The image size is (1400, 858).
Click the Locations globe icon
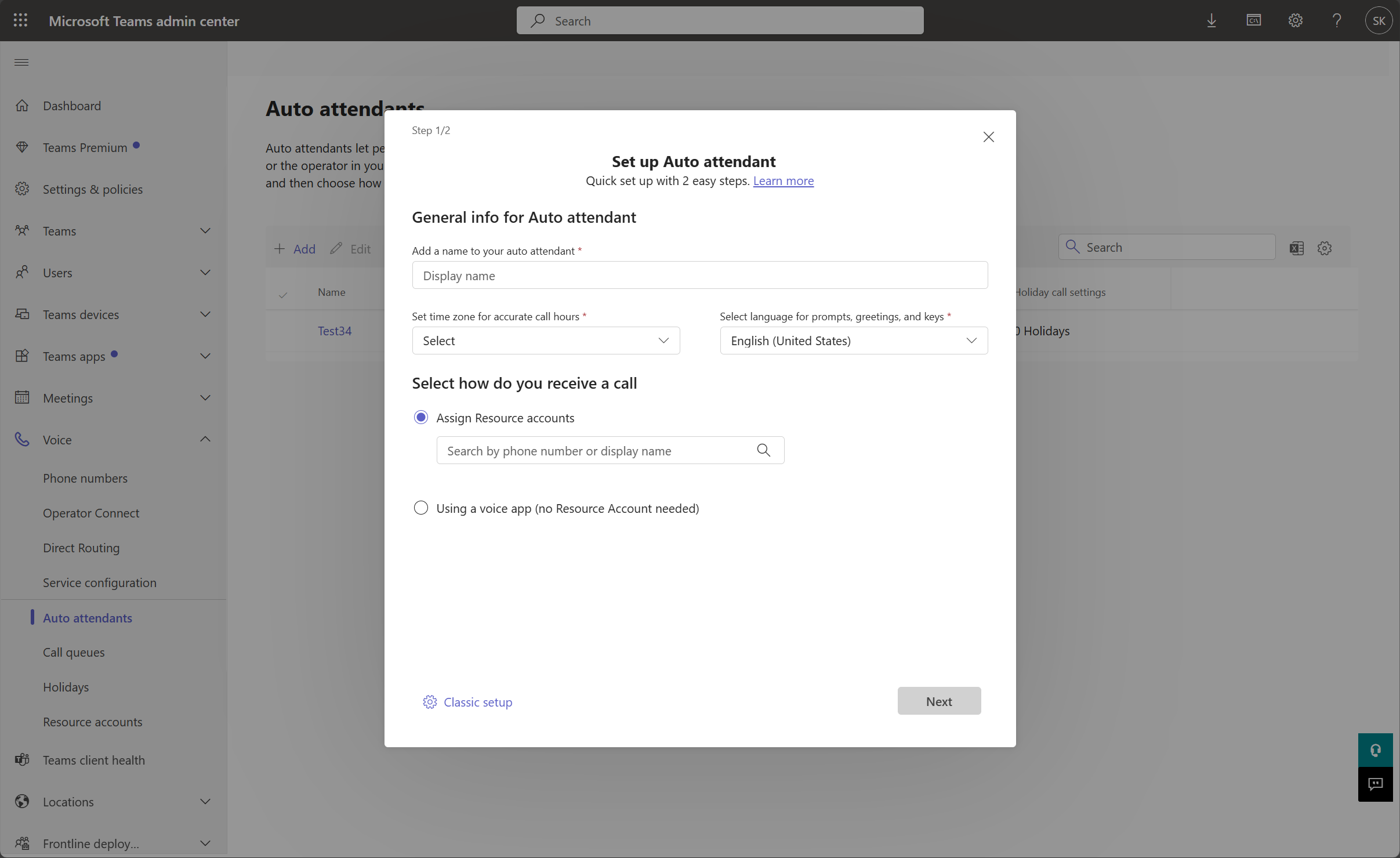coord(22,802)
